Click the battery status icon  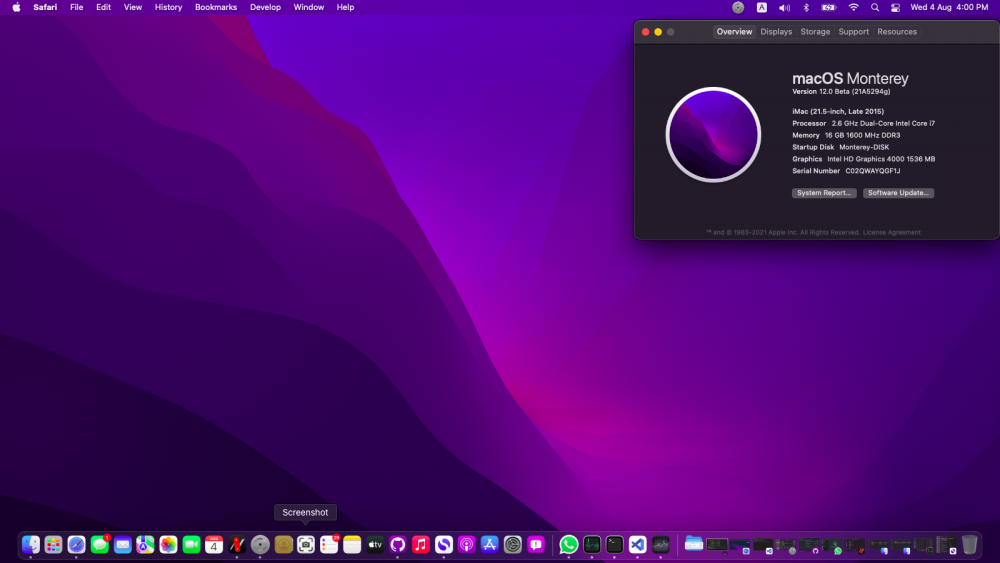point(828,8)
